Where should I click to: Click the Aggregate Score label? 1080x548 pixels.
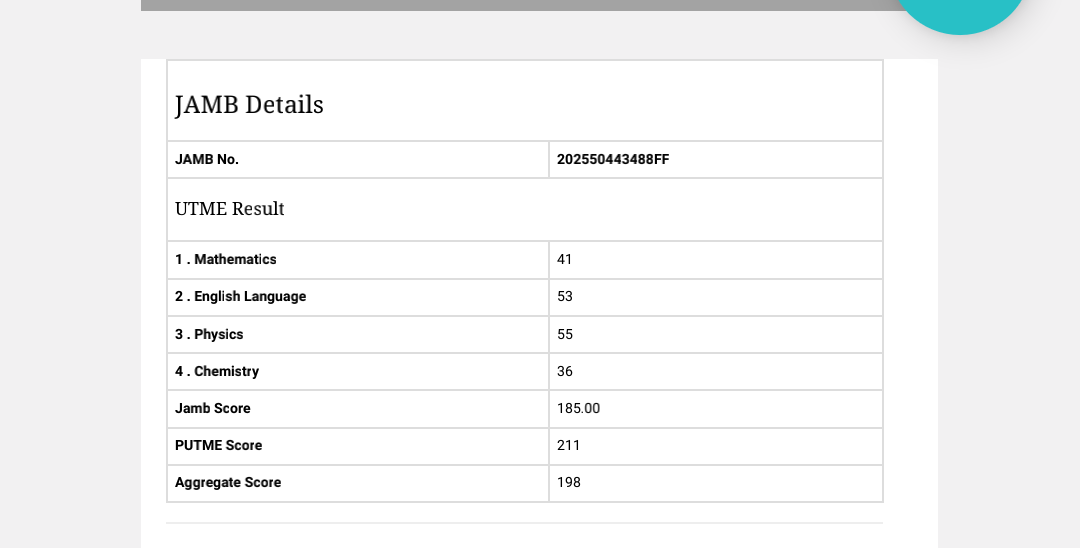click(x=228, y=482)
